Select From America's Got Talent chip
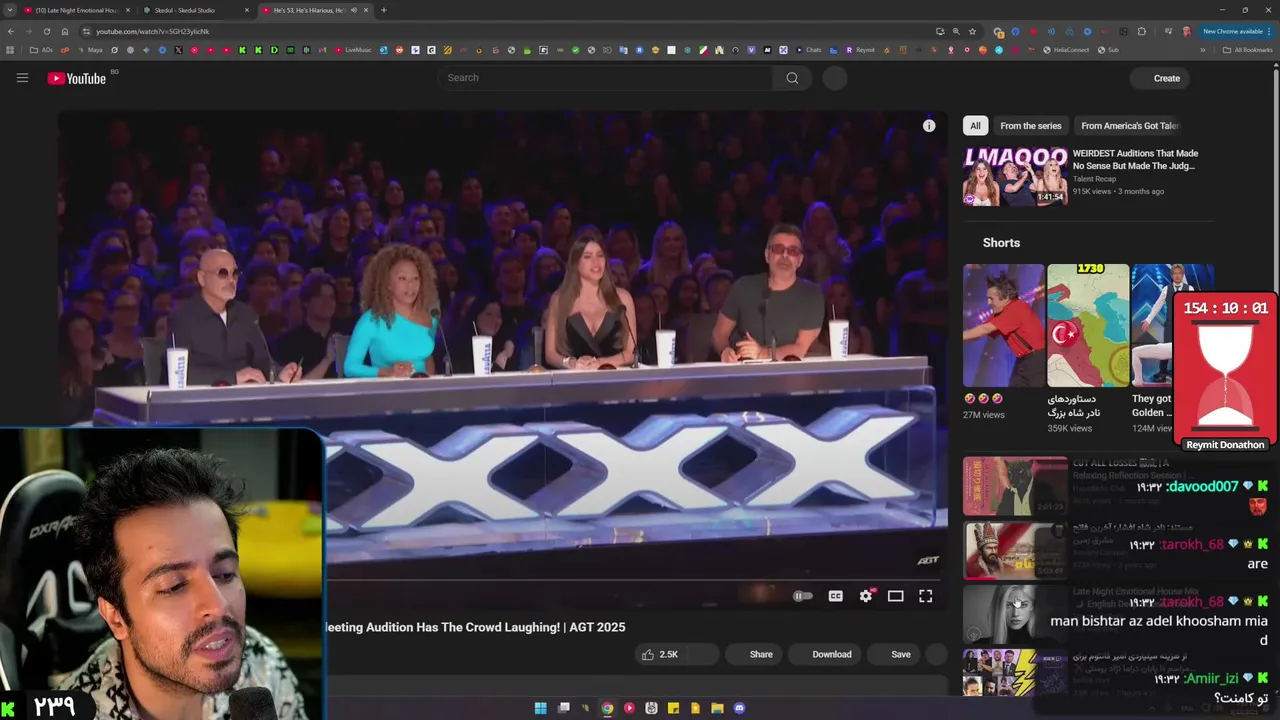Viewport: 1280px width, 720px height. [1130, 126]
